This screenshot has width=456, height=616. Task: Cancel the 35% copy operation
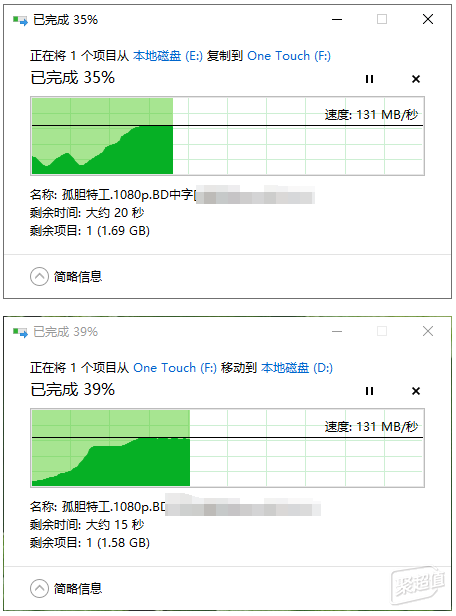(416, 79)
